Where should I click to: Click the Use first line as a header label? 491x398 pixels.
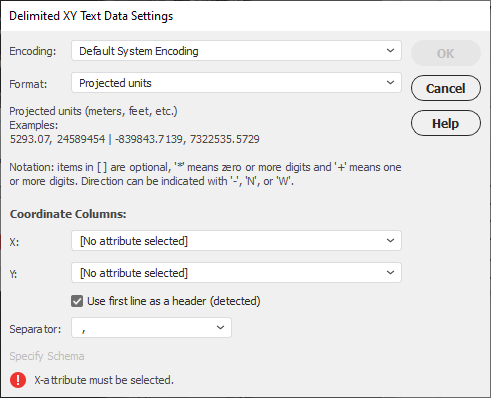174,301
